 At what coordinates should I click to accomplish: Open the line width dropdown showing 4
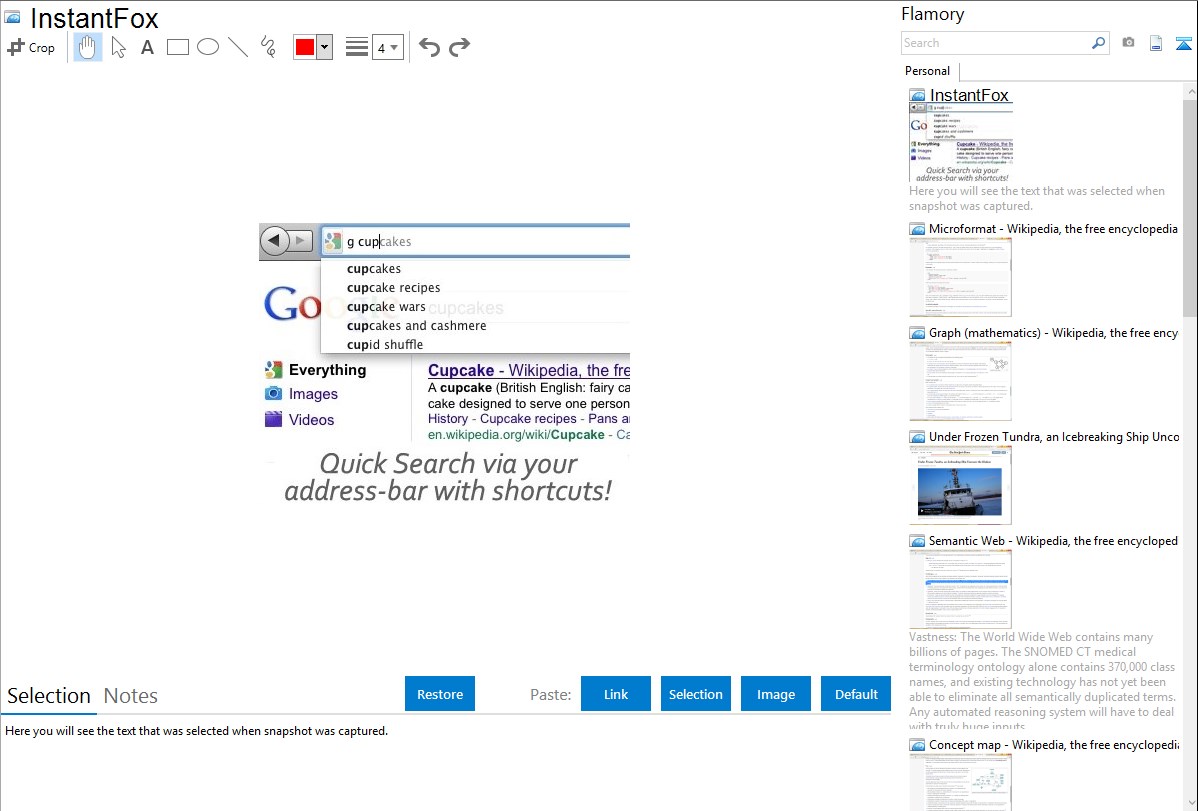tap(387, 47)
